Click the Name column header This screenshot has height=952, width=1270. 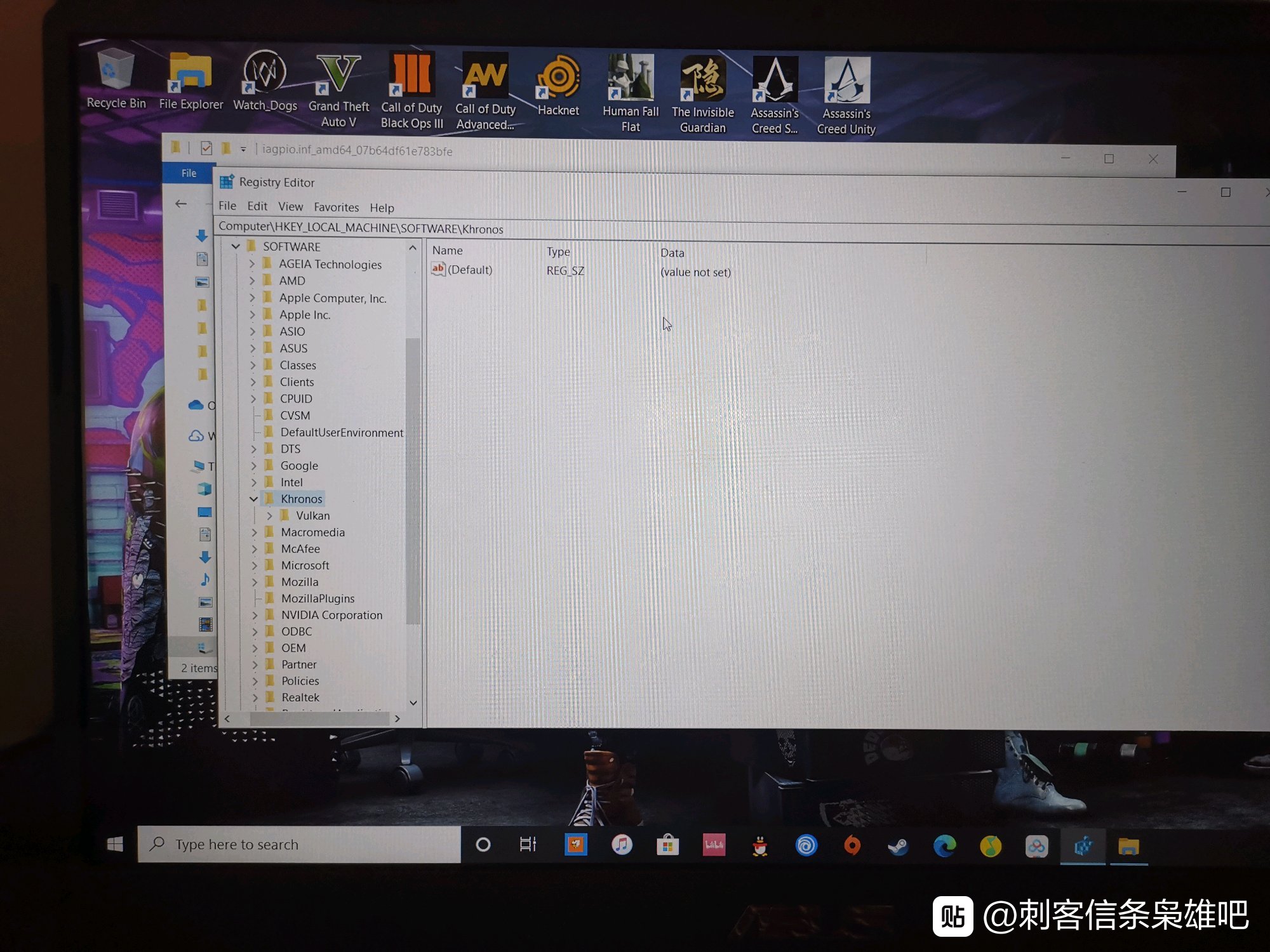(447, 251)
